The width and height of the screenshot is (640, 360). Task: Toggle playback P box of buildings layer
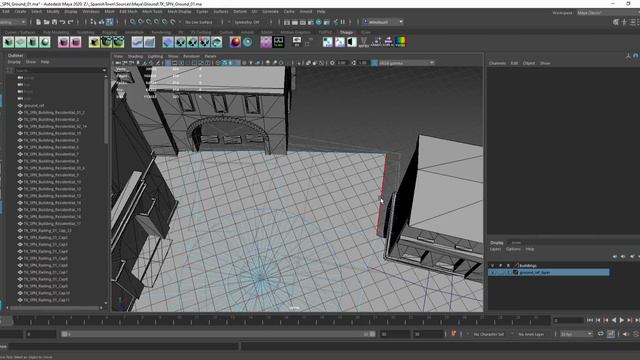pos(500,265)
